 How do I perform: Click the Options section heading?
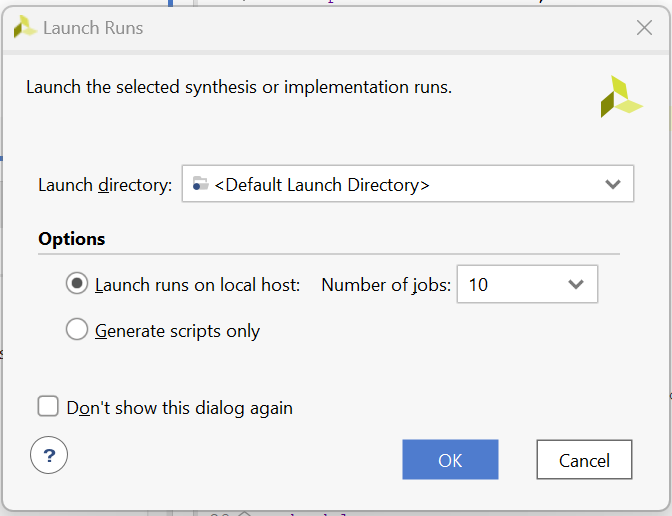(x=72, y=239)
